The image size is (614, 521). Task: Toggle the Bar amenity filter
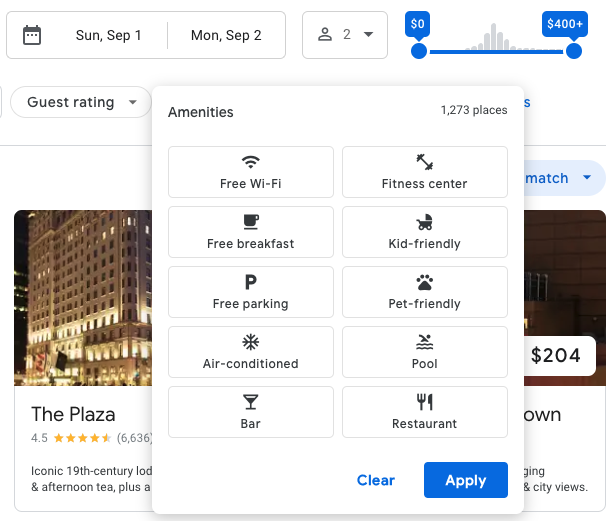coord(251,412)
